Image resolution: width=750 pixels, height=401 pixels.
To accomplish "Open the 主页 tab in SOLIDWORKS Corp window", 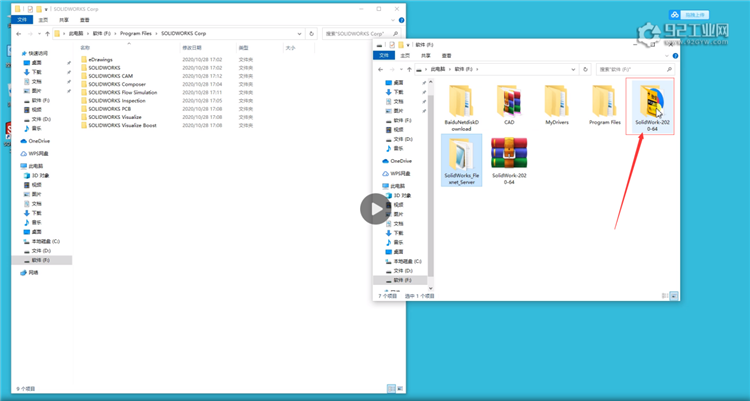I will point(43,20).
